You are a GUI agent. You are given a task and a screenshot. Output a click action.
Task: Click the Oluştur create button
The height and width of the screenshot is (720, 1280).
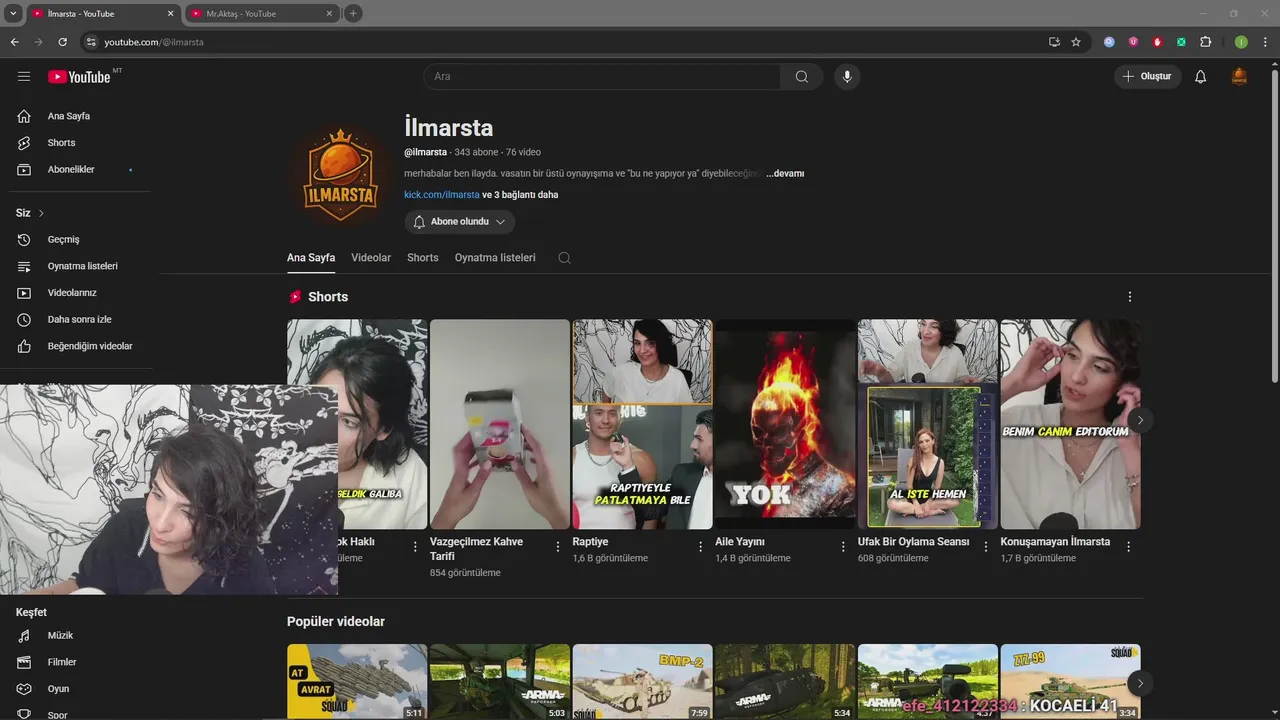[1148, 77]
